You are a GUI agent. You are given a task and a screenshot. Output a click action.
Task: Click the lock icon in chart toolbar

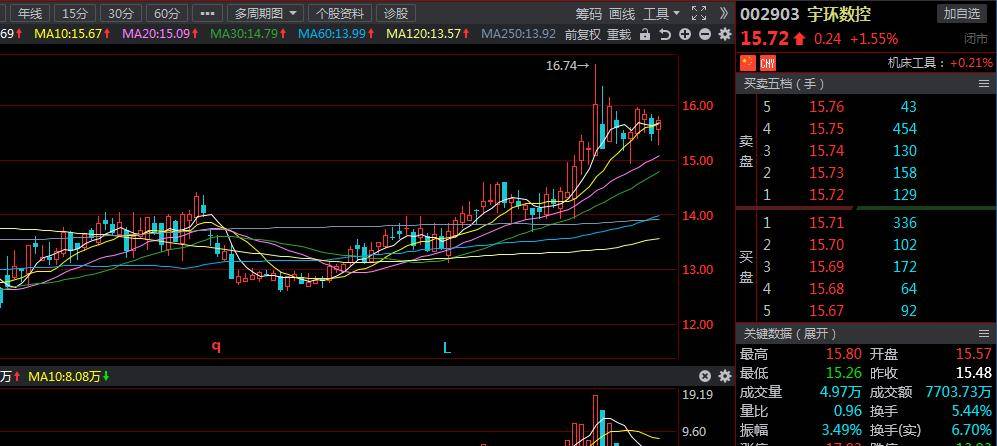click(646, 35)
